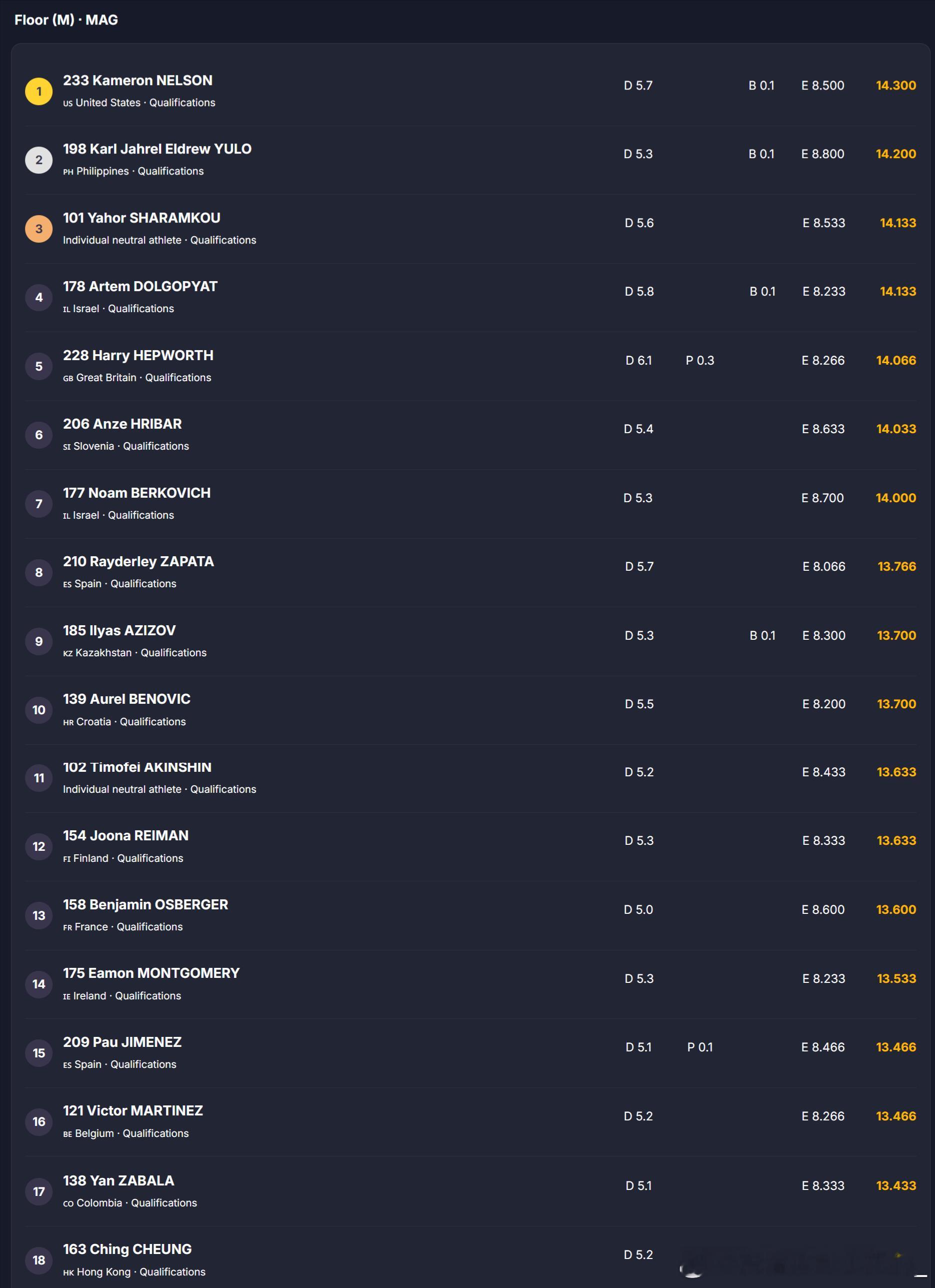Select Yan ZABALA's D 5.1 difficulty score
The image size is (935, 1288).
point(638,1186)
